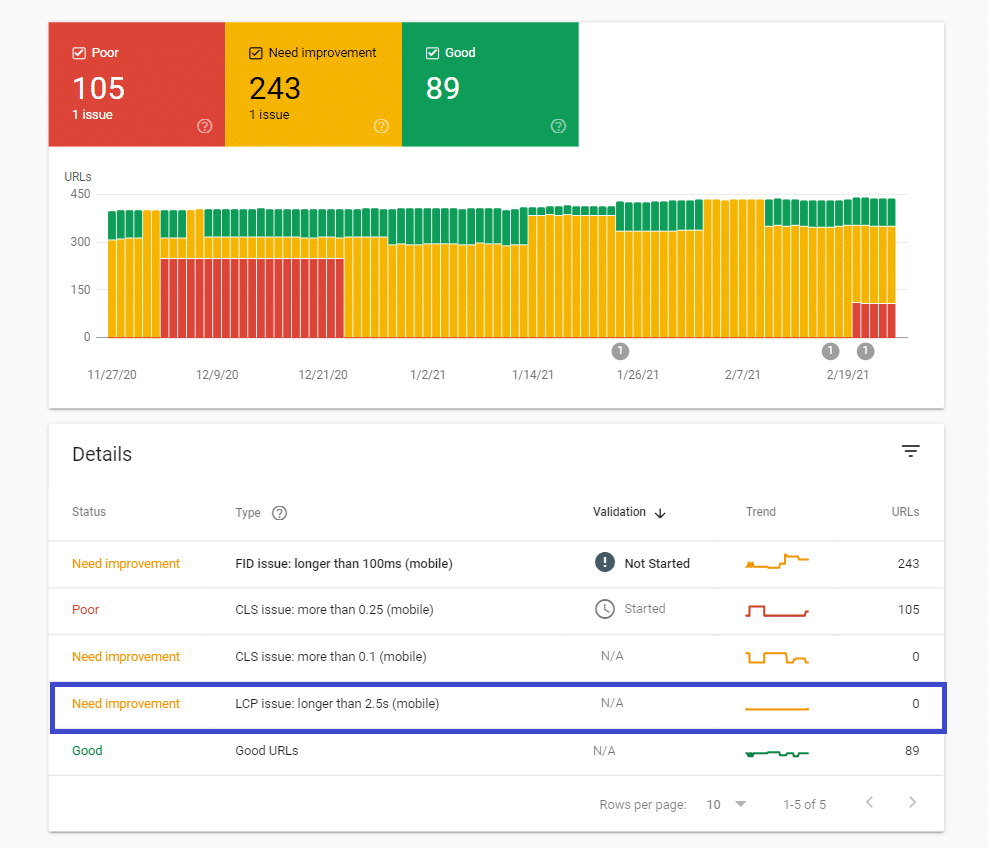Open the filter options in the Details panel
This screenshot has height=848, width=988.
tap(910, 451)
